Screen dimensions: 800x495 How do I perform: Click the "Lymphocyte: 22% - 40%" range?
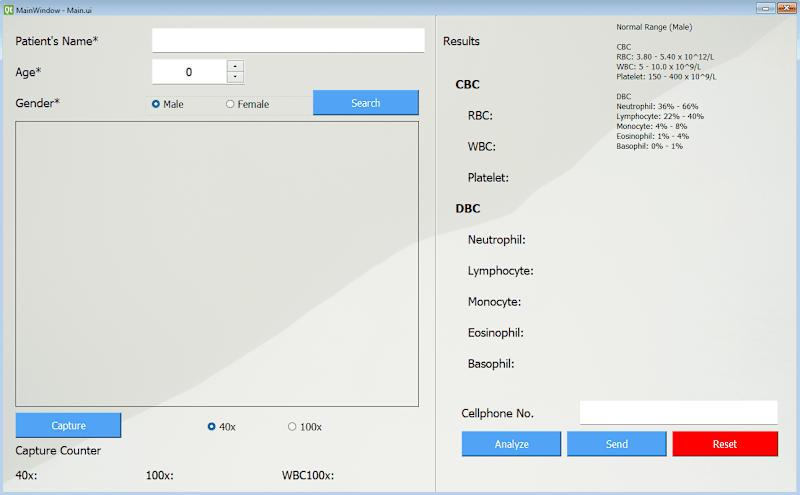click(x=660, y=116)
